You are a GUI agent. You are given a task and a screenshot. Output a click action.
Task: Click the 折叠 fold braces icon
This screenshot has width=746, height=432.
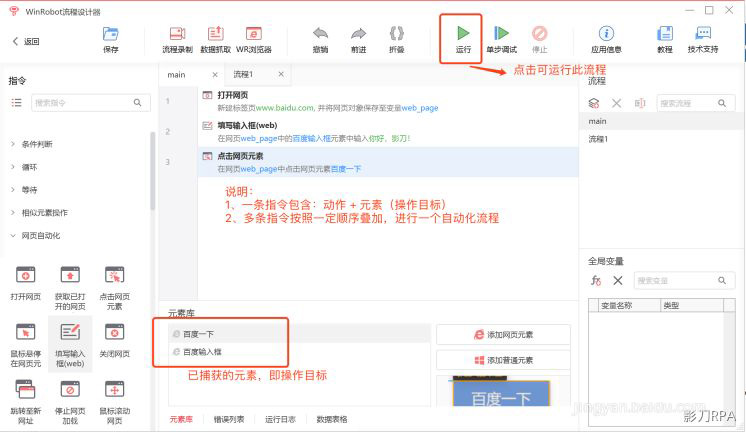(x=396, y=34)
